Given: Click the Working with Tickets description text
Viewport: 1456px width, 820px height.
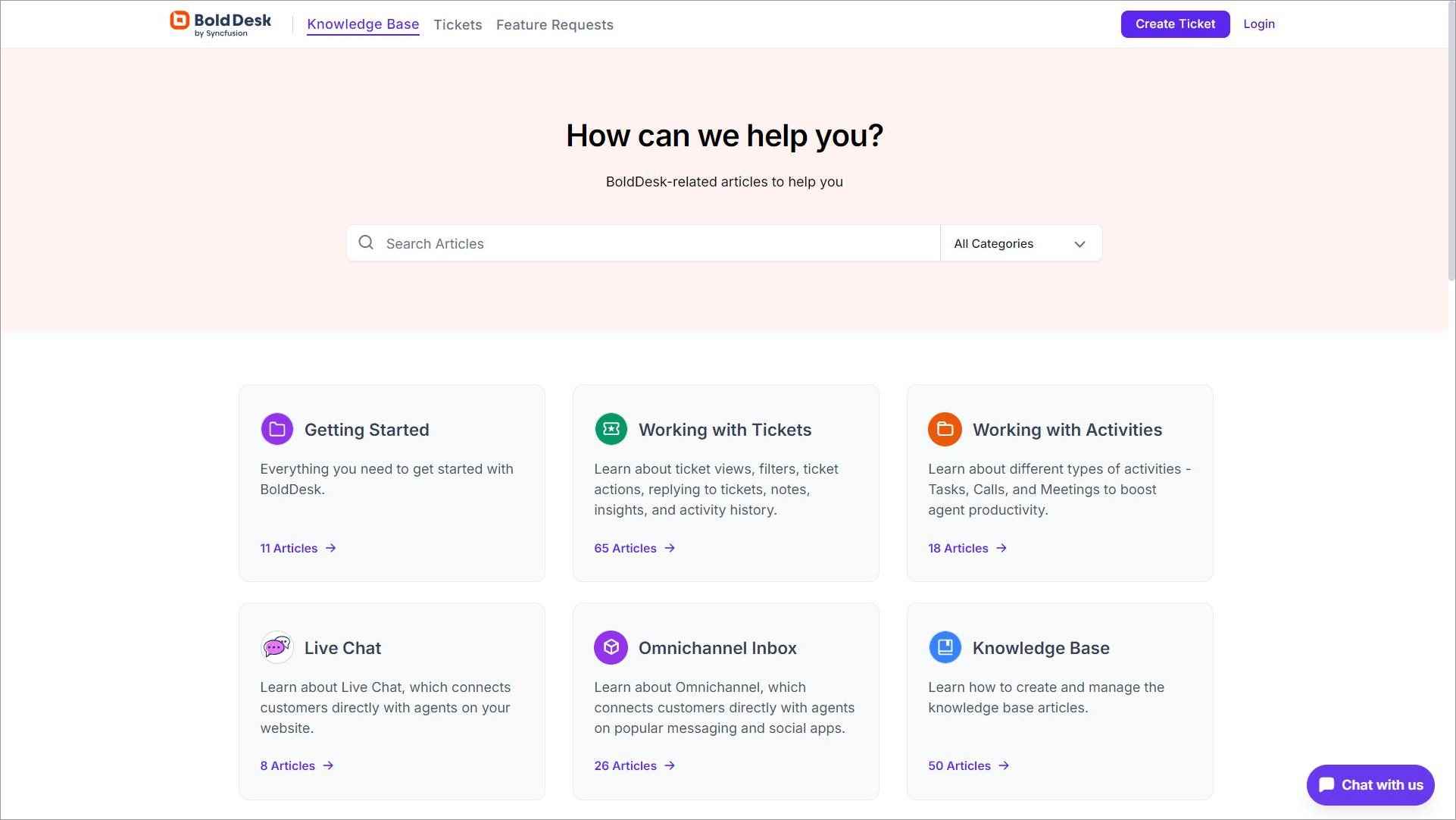Looking at the screenshot, I should tap(716, 490).
